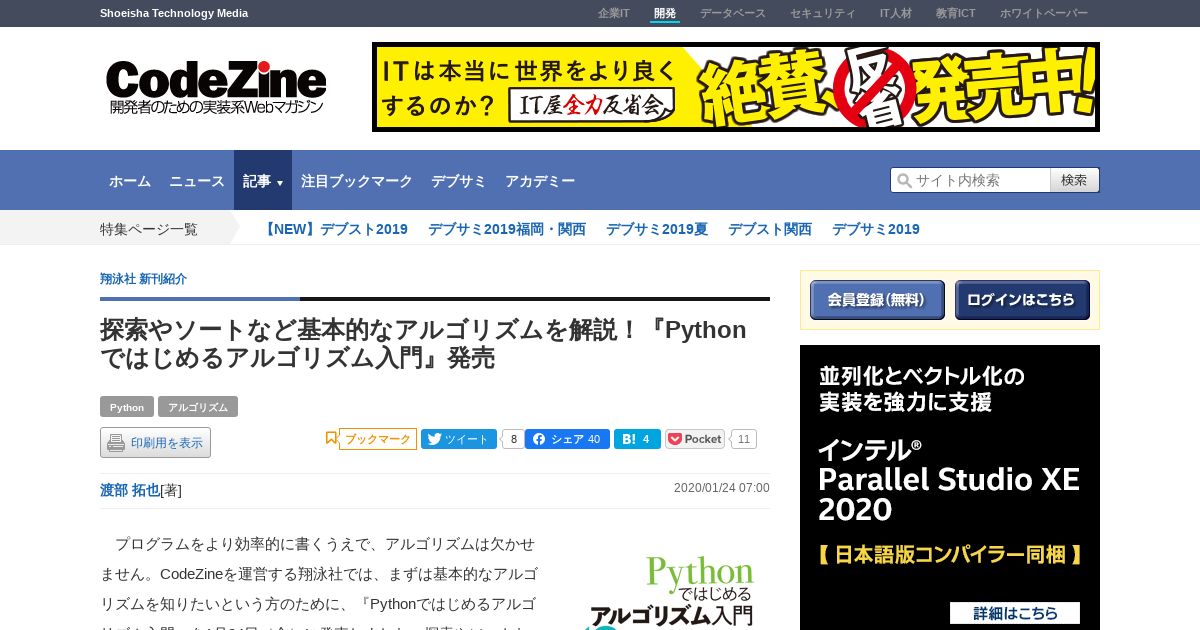Click the magnifier icon in search box
Screen dimensions: 1200x630
[904, 180]
